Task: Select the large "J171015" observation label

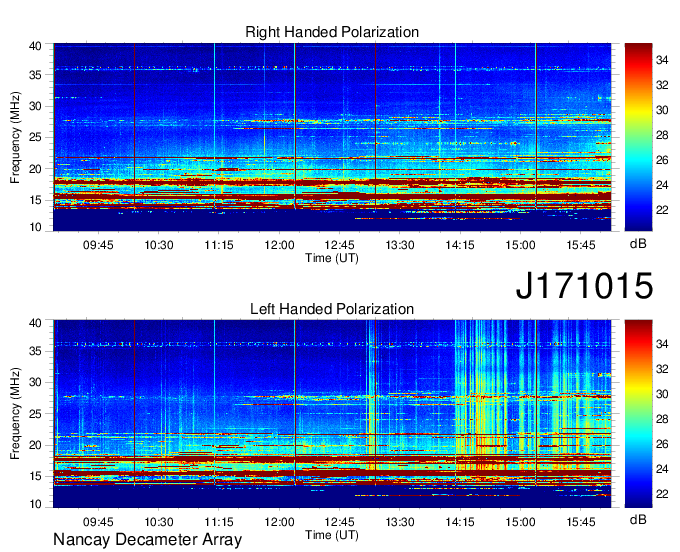Action: click(584, 285)
